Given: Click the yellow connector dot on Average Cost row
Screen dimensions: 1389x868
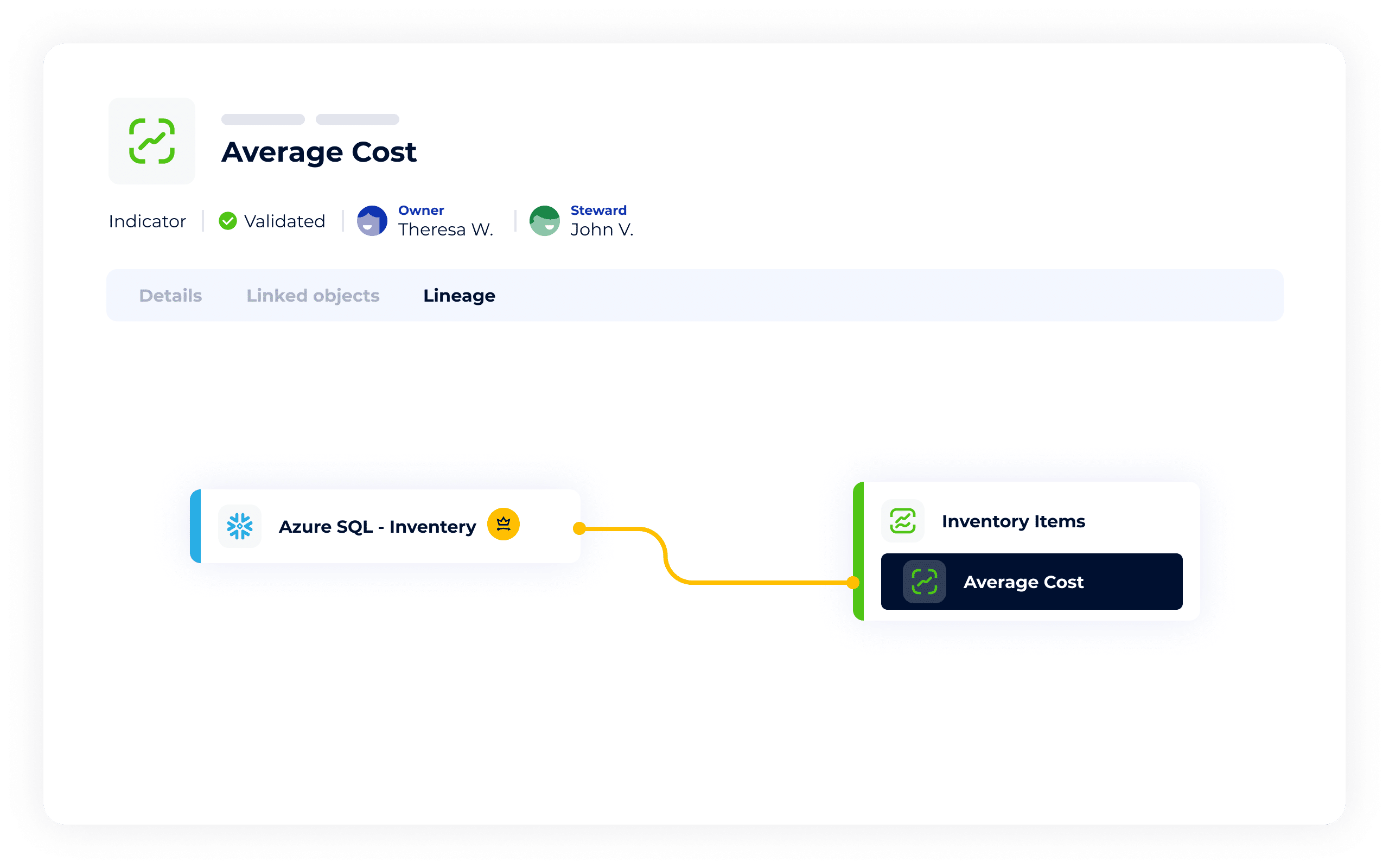Looking at the screenshot, I should [853, 582].
